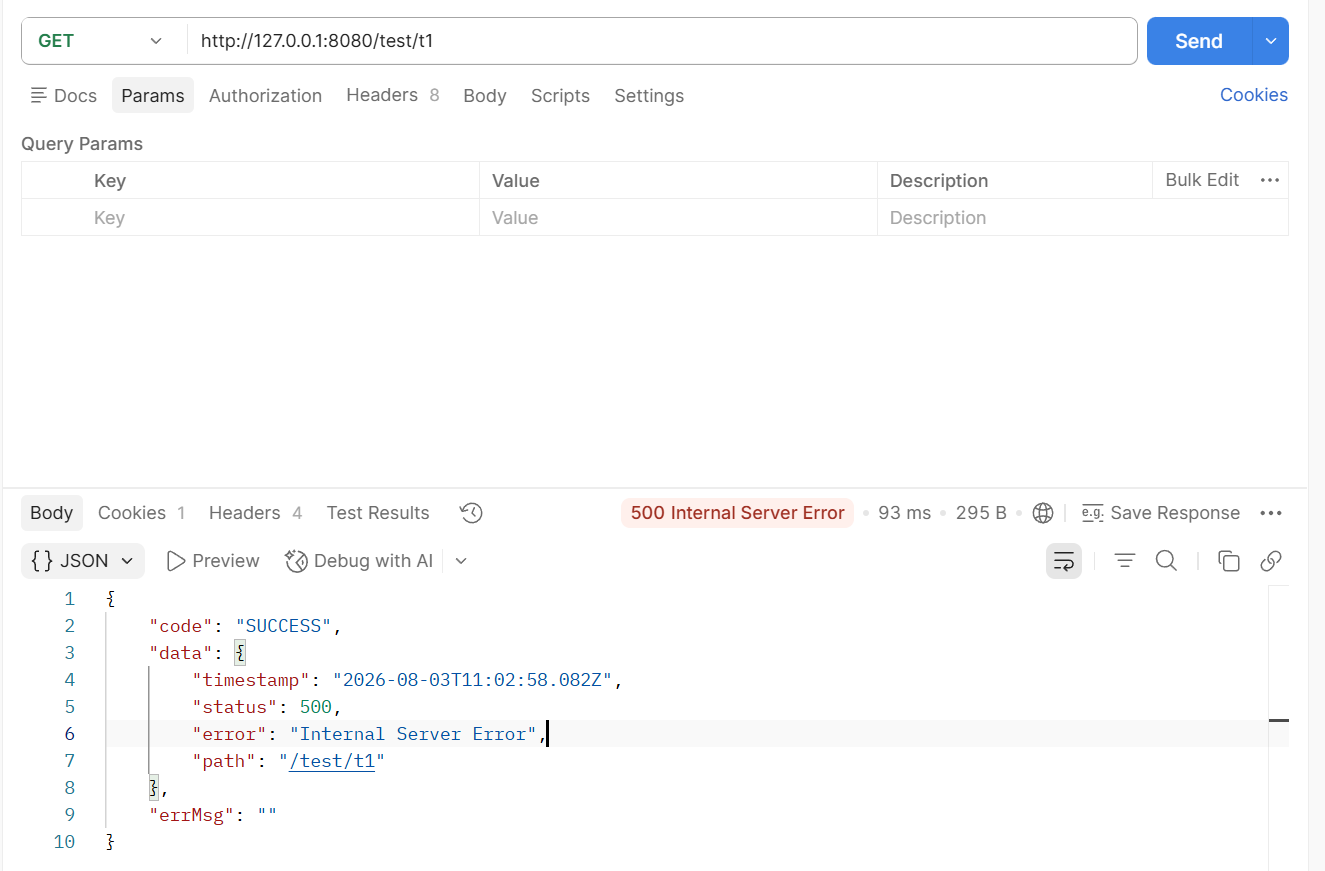Open the filter response icon
Screen dimensions: 1325x871
click(1125, 561)
